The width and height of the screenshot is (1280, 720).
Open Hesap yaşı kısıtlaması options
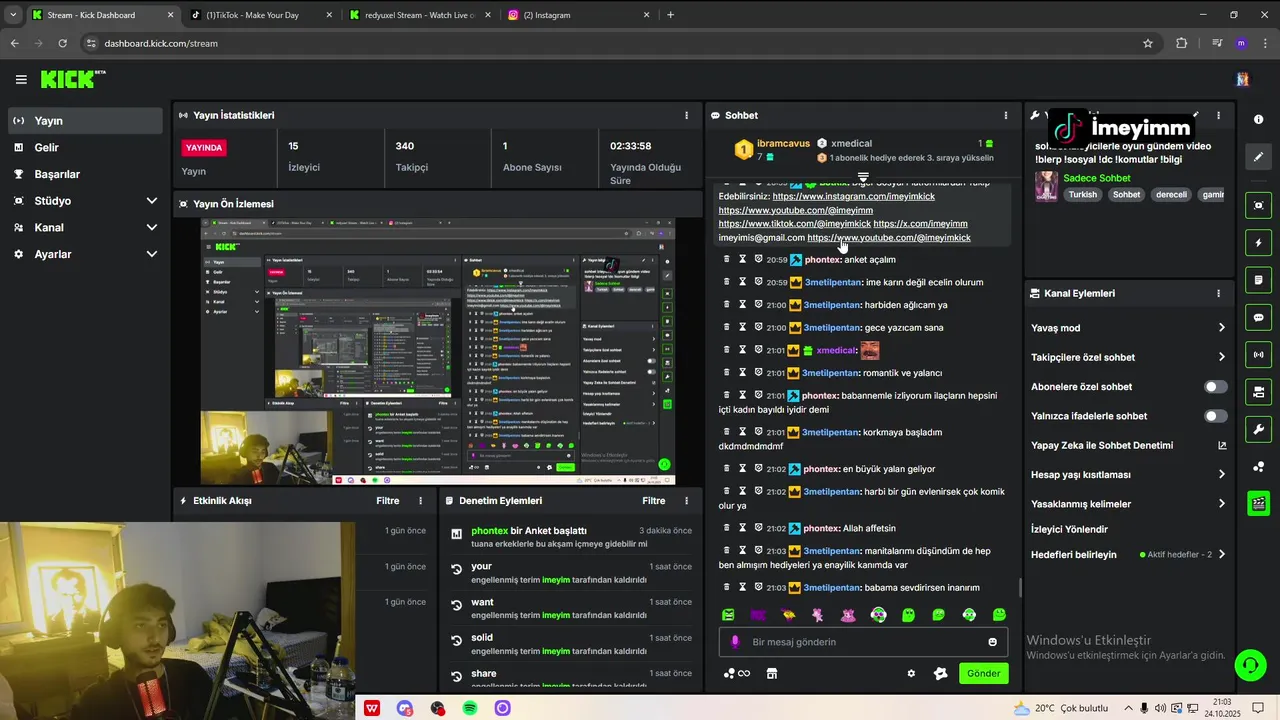tap(1128, 475)
